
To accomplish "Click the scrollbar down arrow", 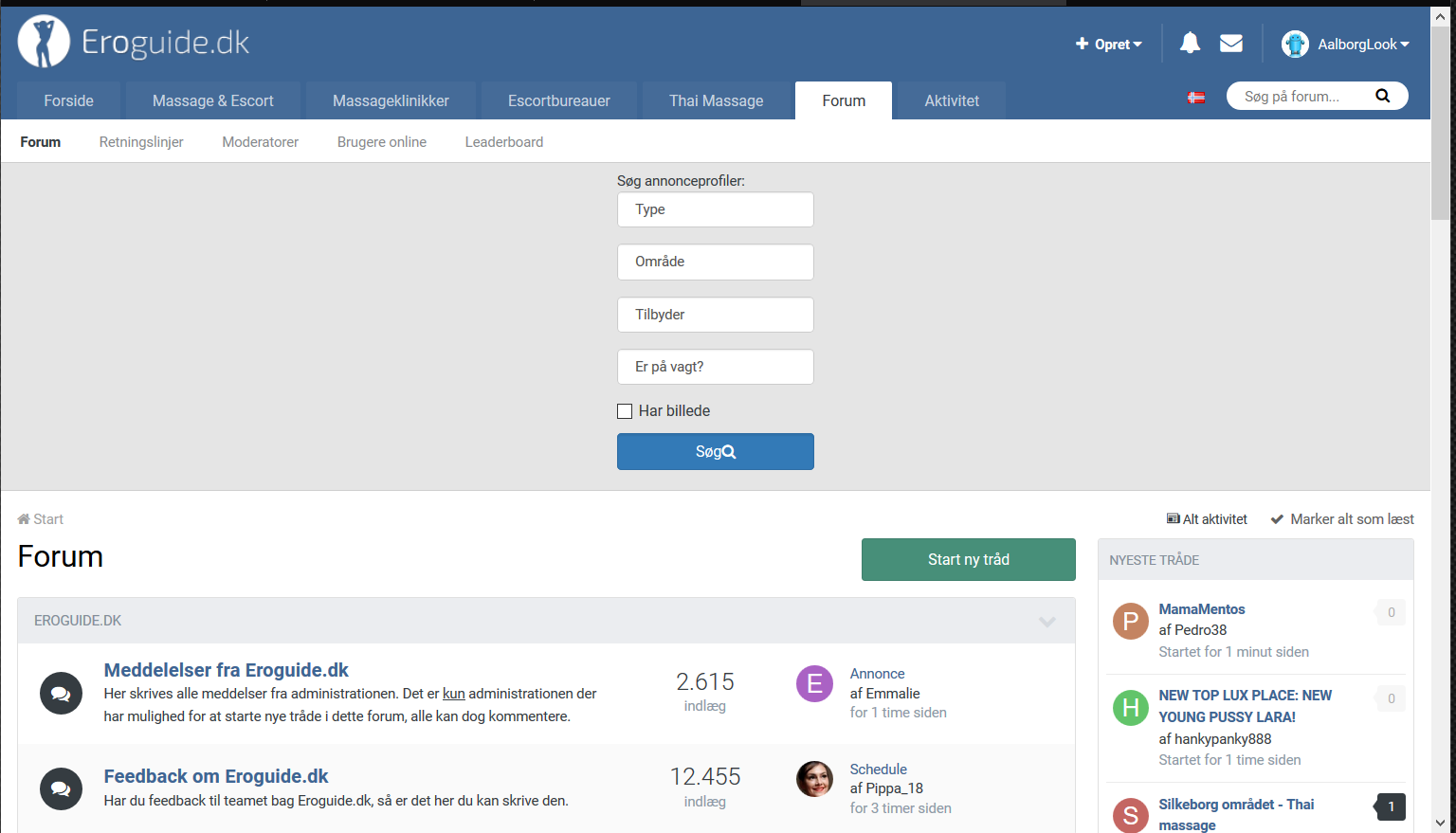I will click(x=1441, y=823).
